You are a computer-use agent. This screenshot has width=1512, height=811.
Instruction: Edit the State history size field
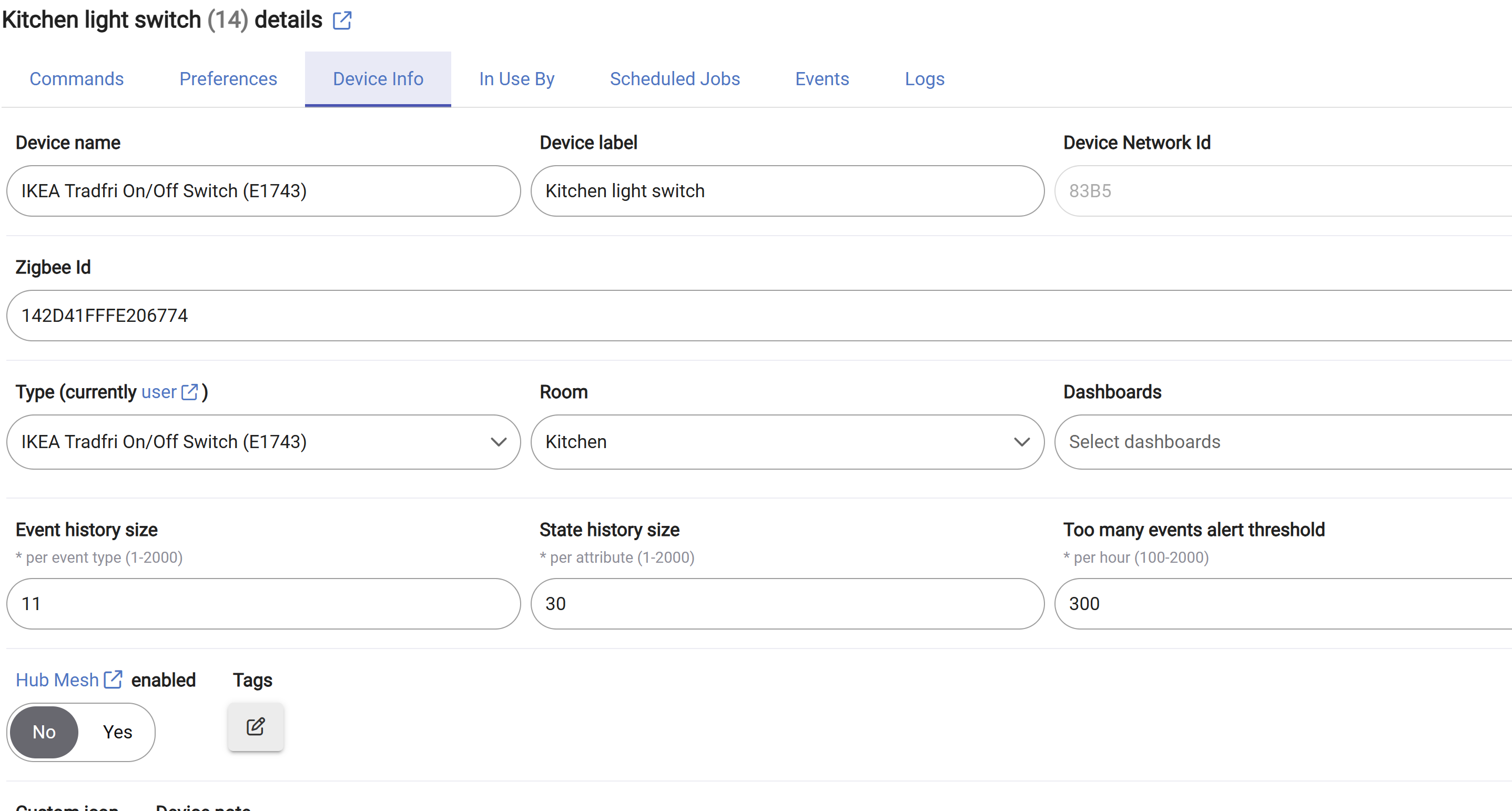click(x=787, y=604)
